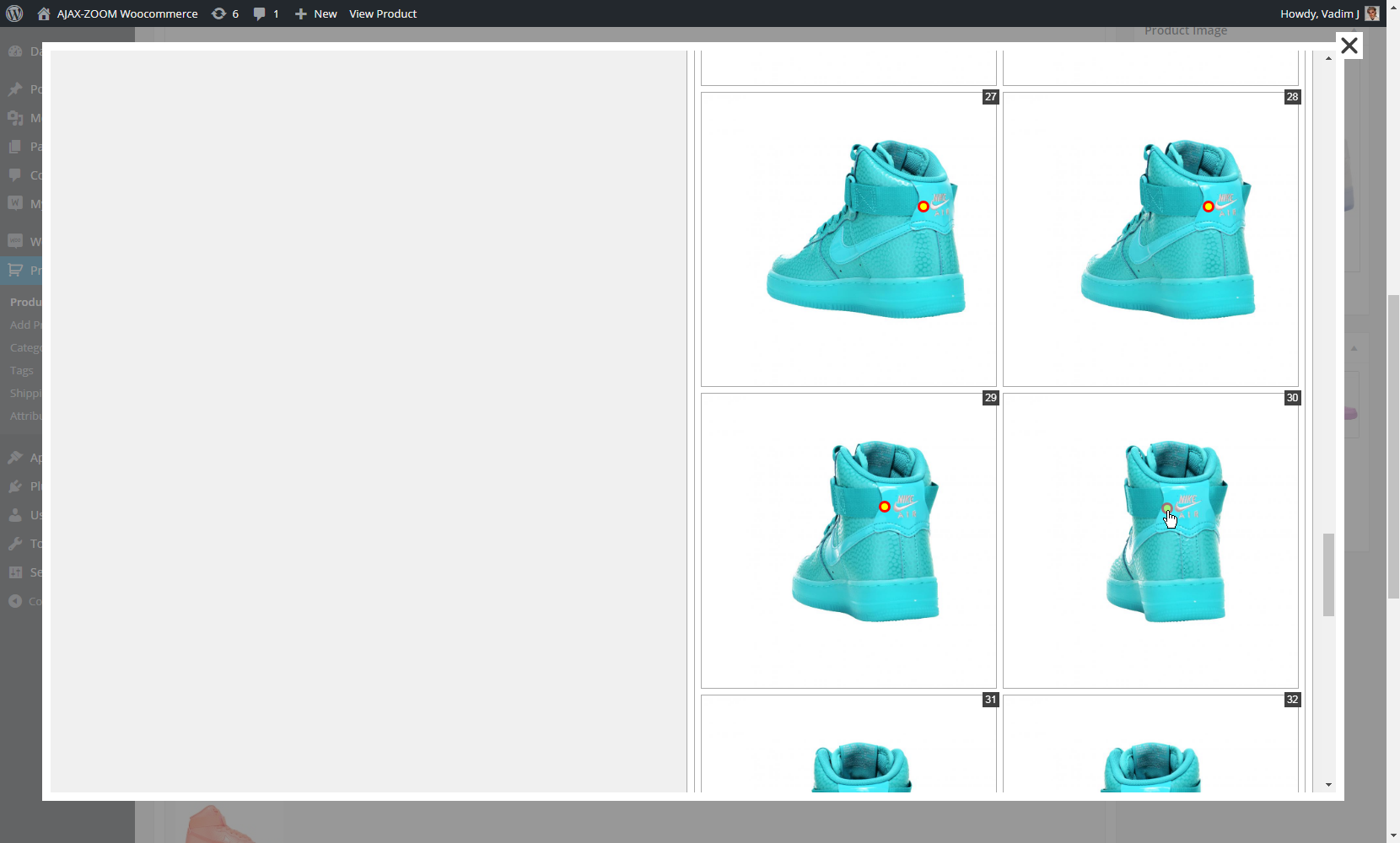Click the shoe image in frame 27

pyautogui.click(x=865, y=229)
